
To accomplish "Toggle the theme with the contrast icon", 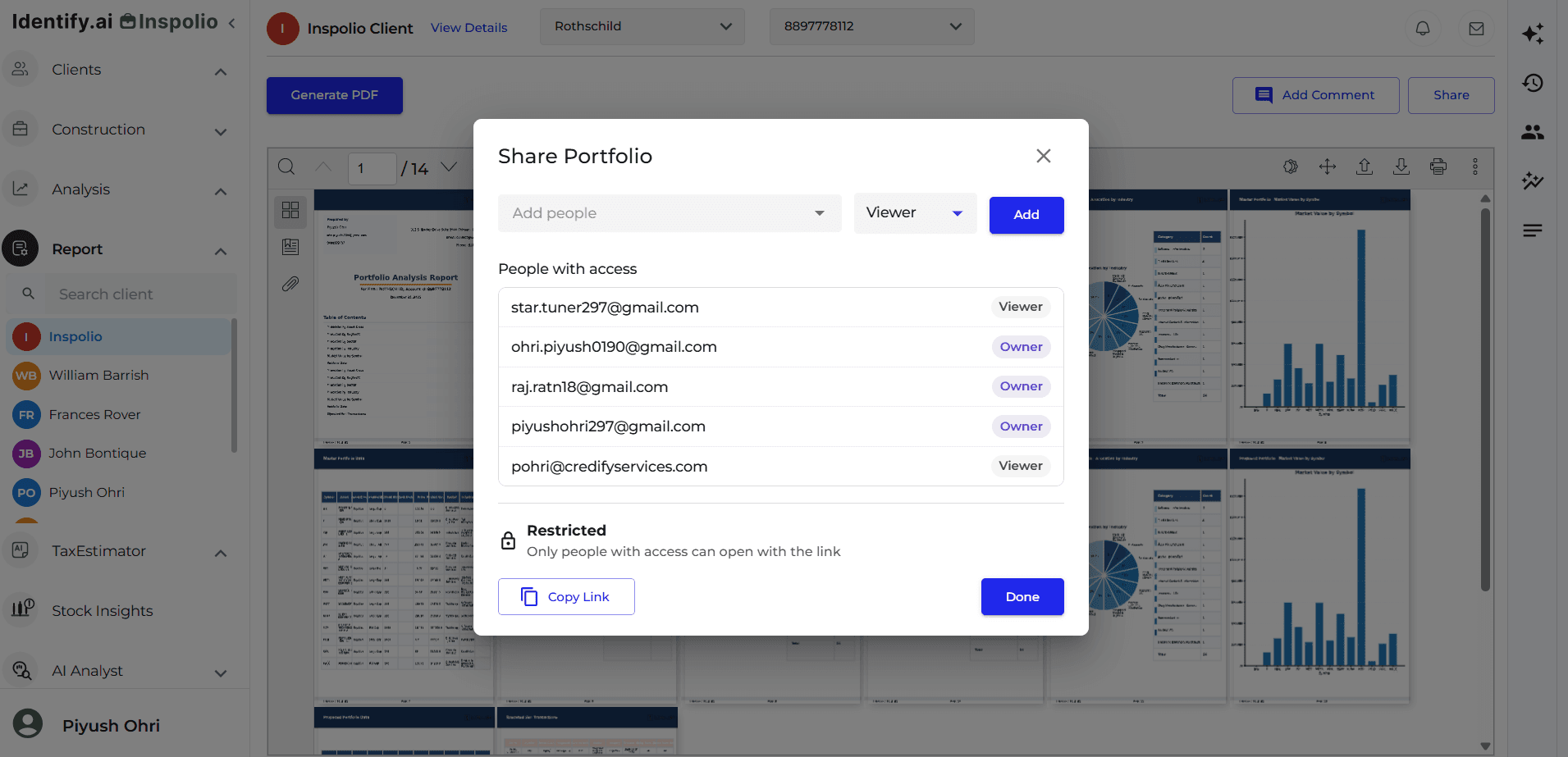I will [x=1290, y=166].
